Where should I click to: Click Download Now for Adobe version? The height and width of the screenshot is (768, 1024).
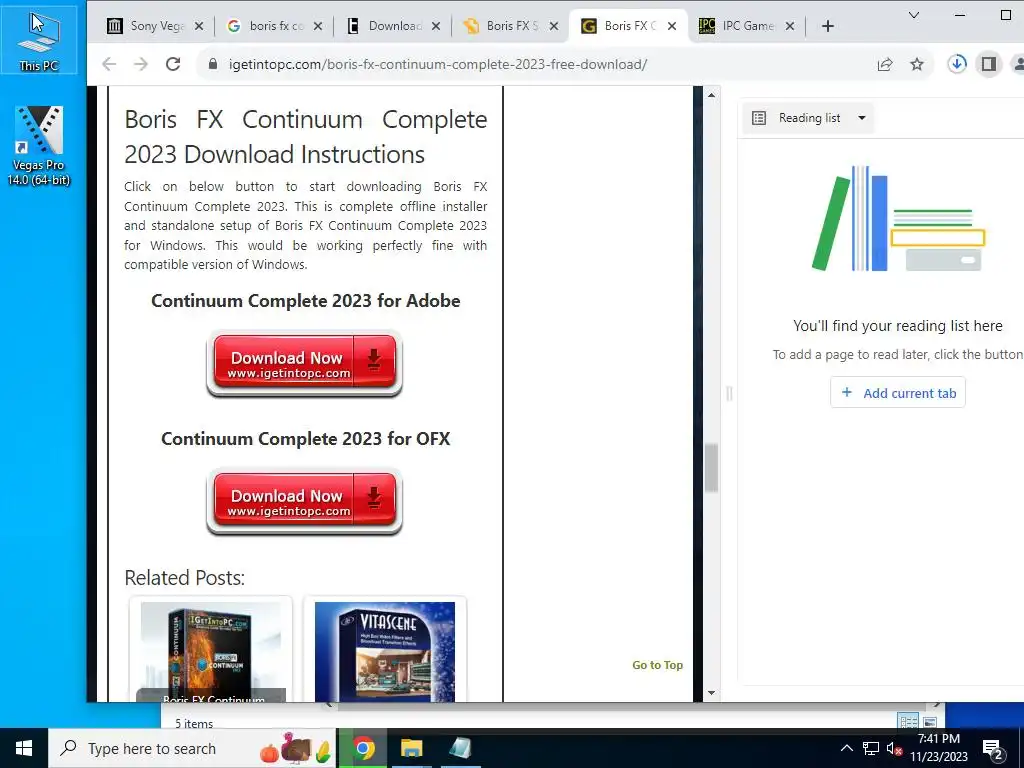304,364
